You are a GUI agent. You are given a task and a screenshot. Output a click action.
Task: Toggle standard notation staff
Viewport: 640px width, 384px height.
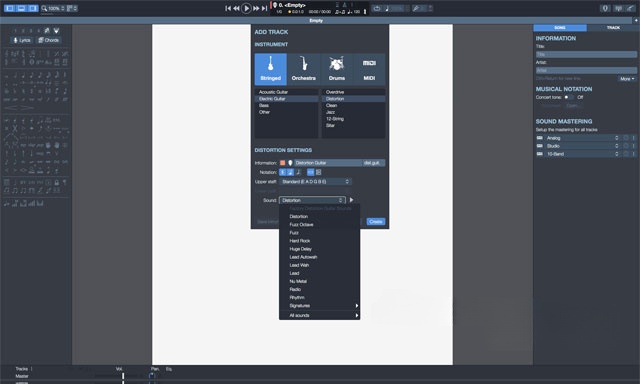click(282, 172)
